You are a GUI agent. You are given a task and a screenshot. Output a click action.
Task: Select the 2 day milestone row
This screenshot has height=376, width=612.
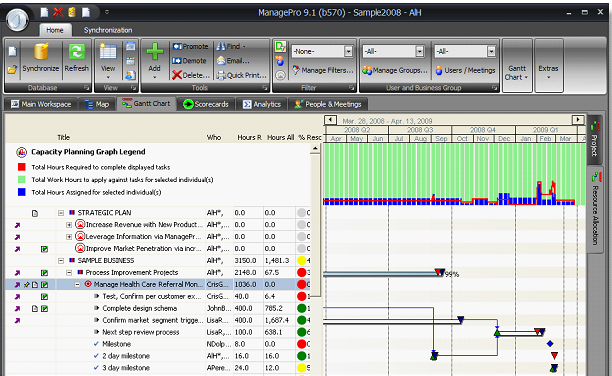pos(158,356)
